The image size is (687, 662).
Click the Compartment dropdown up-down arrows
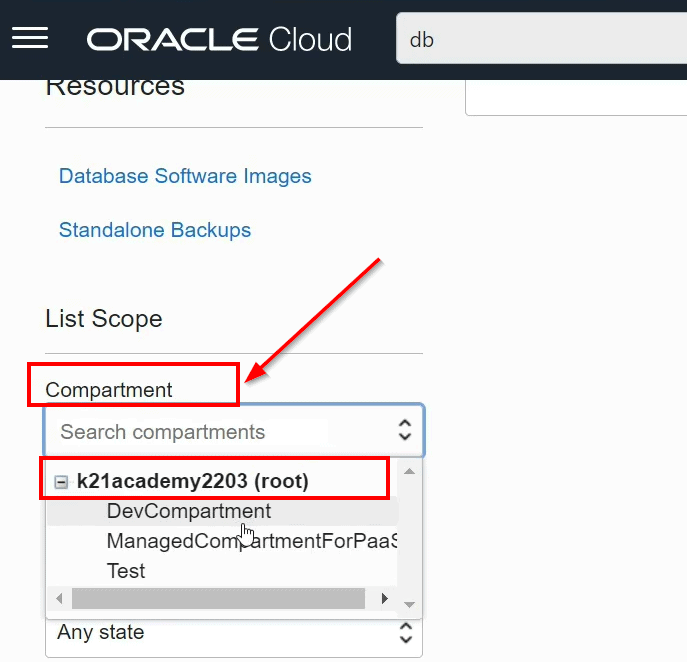[405, 431]
